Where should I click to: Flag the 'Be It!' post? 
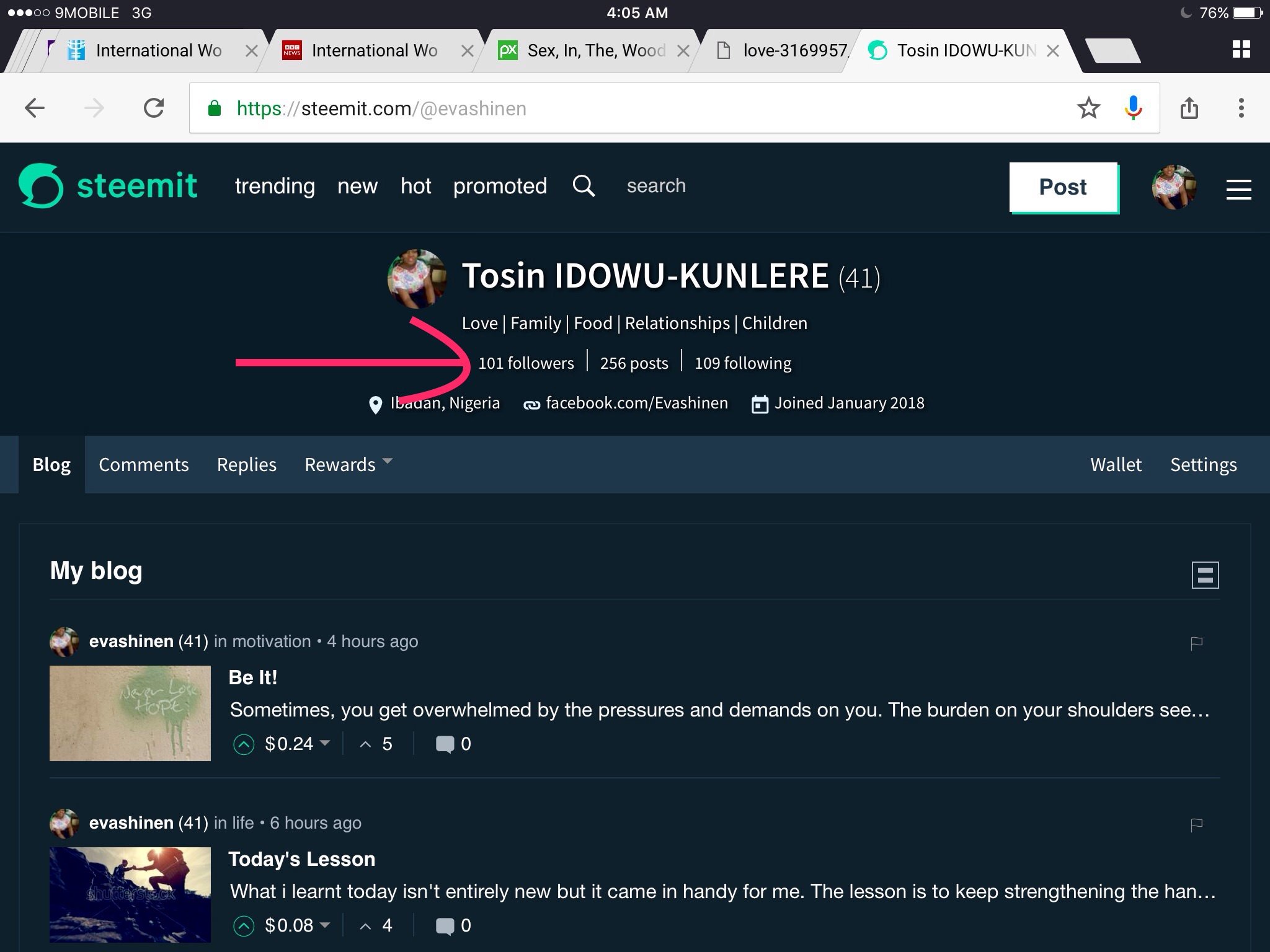1197,643
